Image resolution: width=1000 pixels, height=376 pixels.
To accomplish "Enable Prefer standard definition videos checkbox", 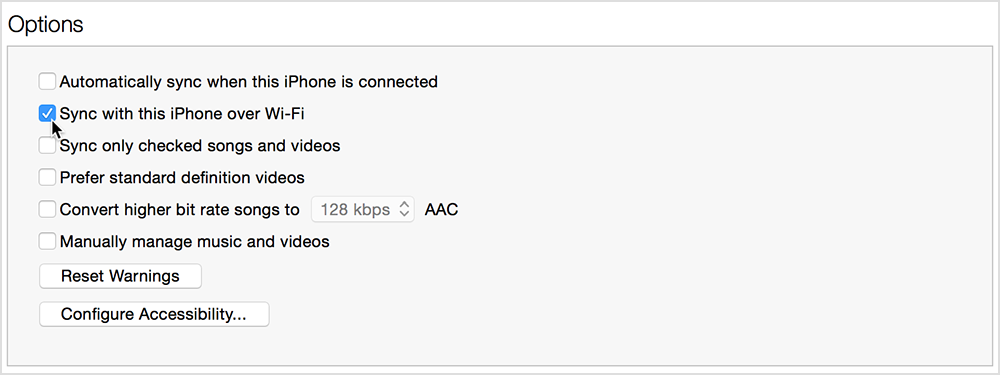I will coord(47,177).
